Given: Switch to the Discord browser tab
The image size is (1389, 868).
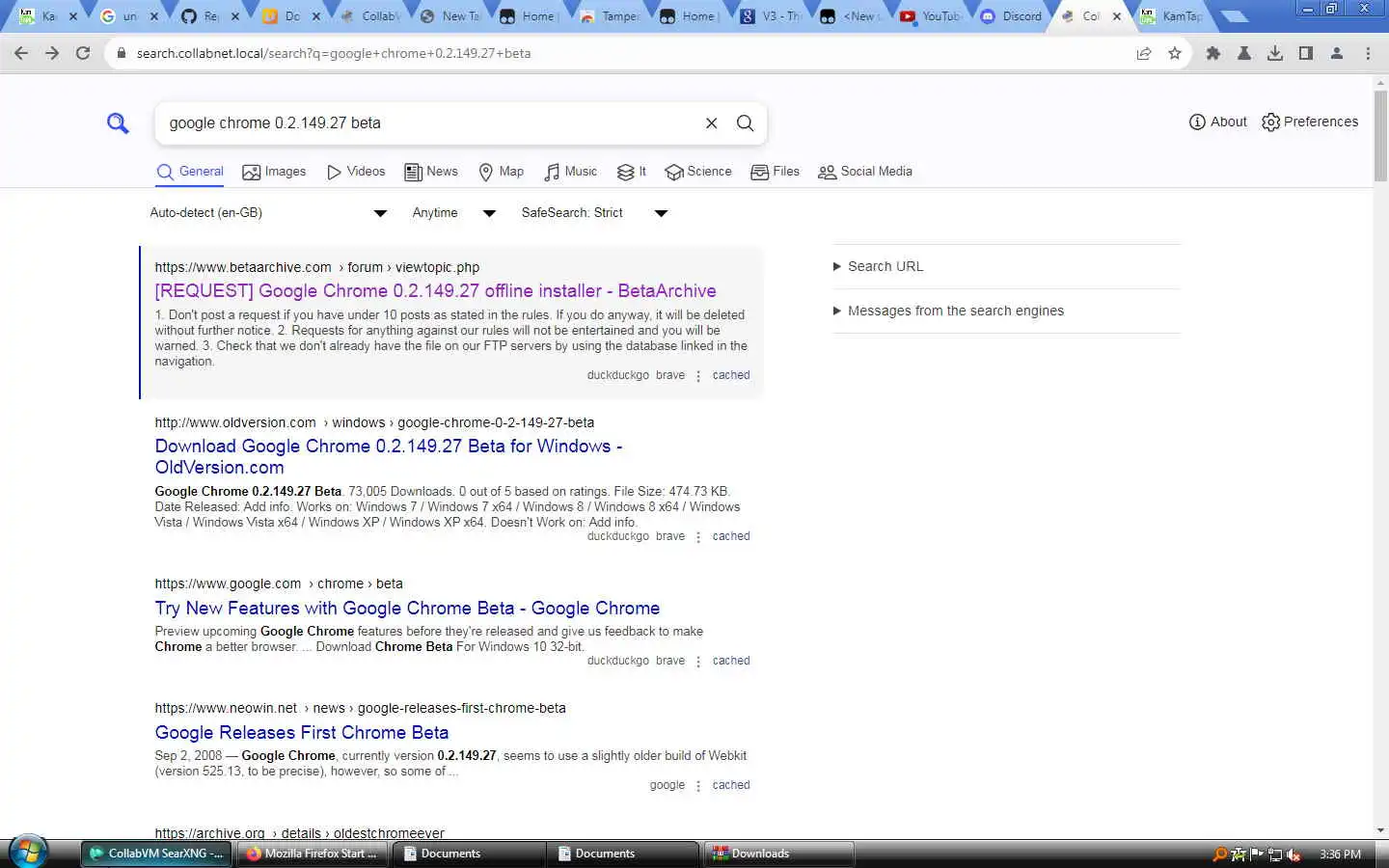Looking at the screenshot, I should pyautogui.click(x=1013, y=16).
